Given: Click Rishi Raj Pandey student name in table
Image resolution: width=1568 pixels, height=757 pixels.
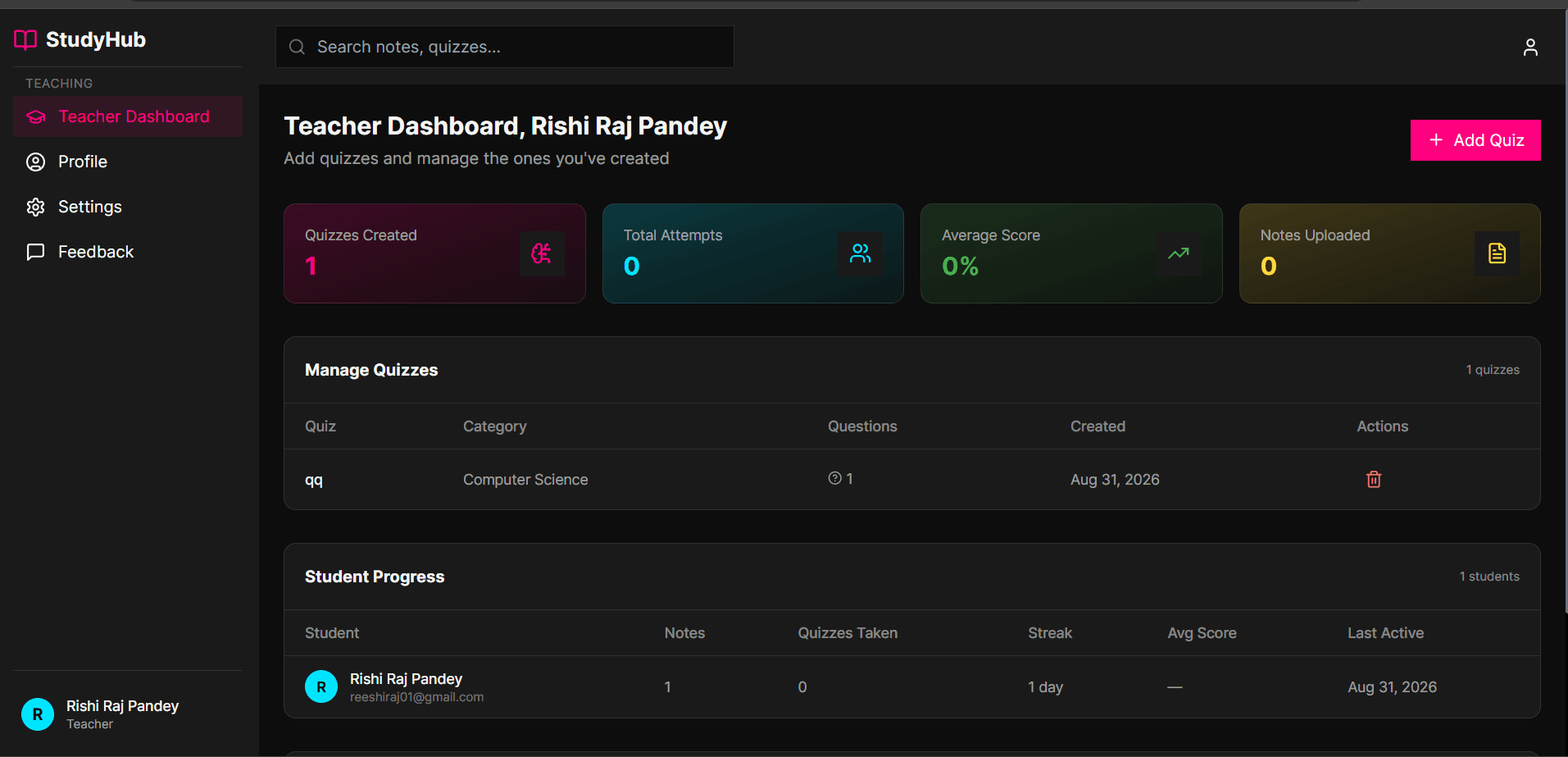Looking at the screenshot, I should pos(406,679).
